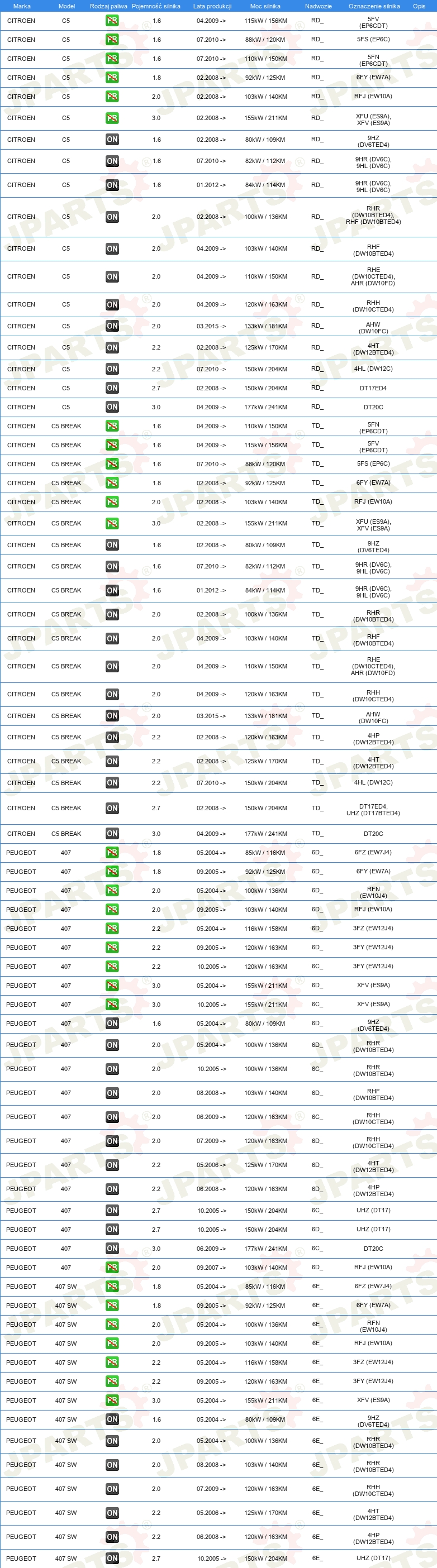Click PB icon for C5 RD_ 1.8 92kW/125KM
Screen dimensions: 437x1568
point(112,77)
